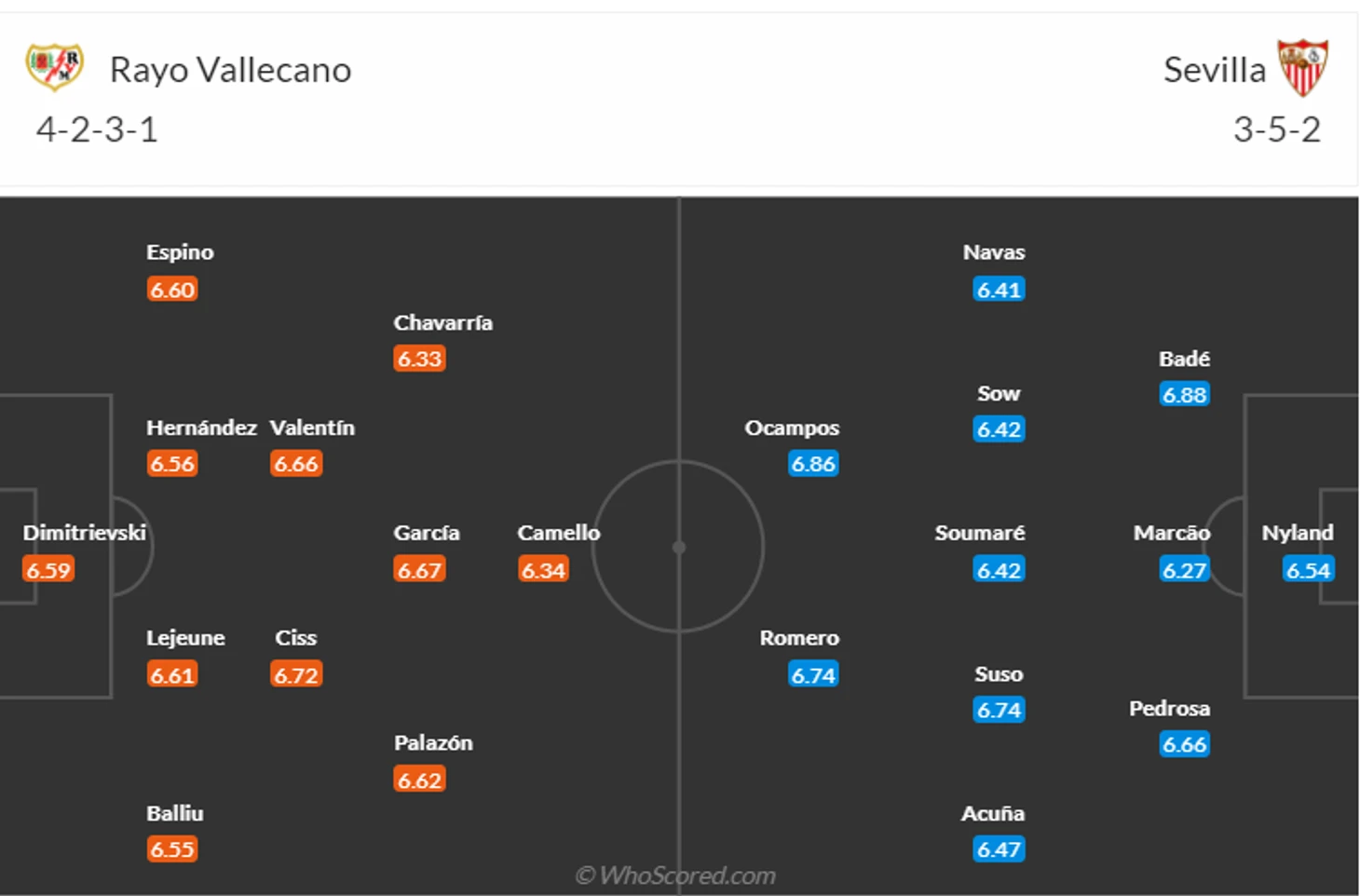Select Espino's 6.60 rating badge
This screenshot has height=896, width=1360.
pos(172,290)
